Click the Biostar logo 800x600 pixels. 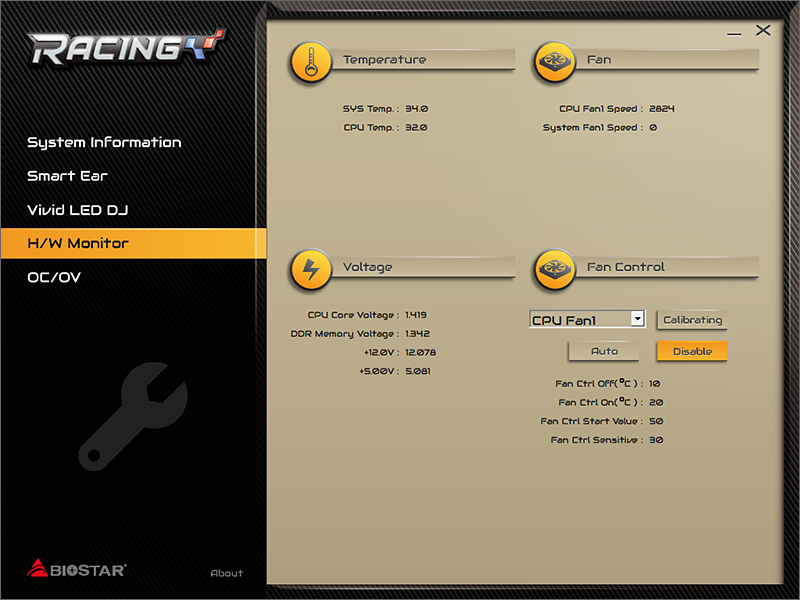[76, 569]
